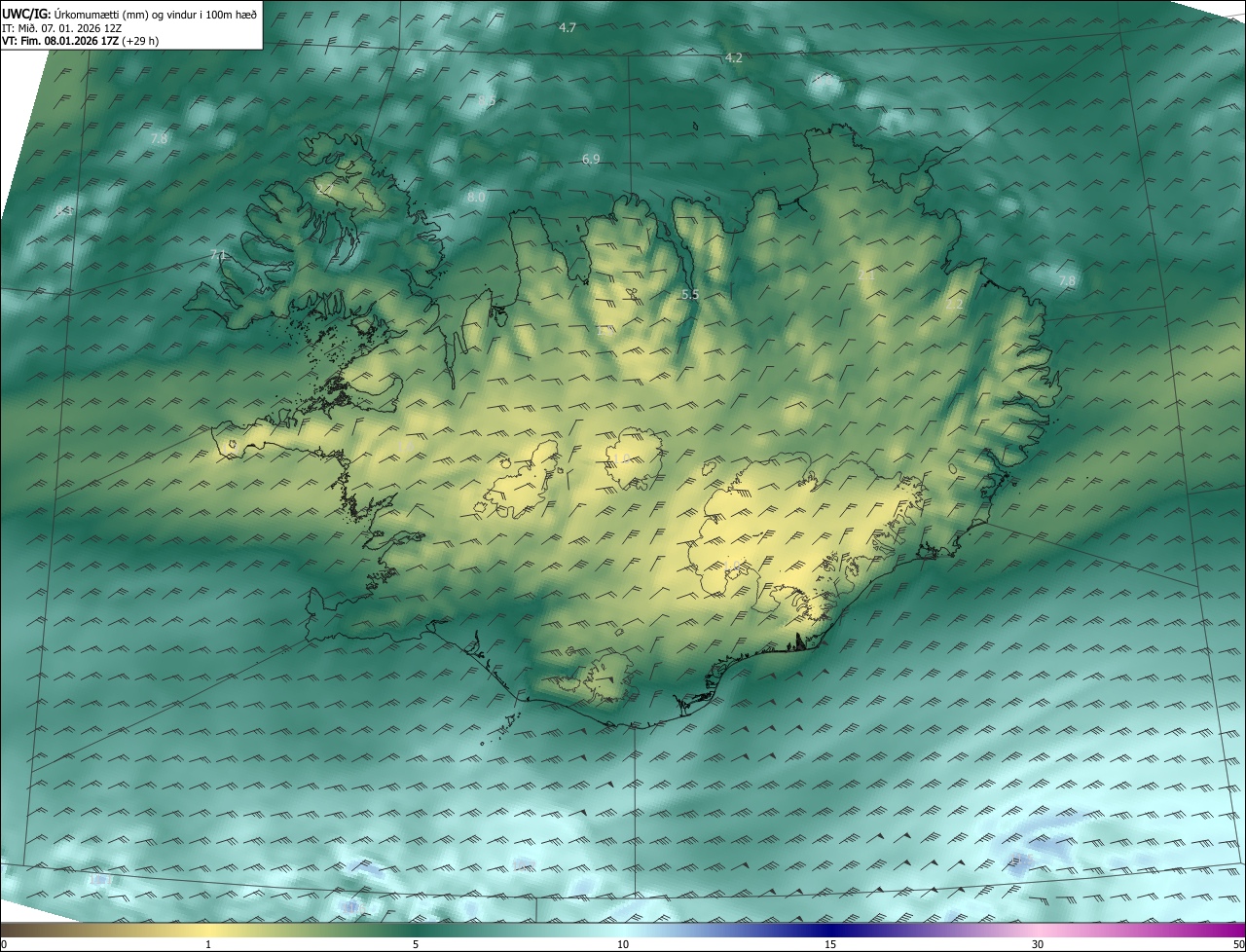Click the map value label 6.9

coord(591,159)
